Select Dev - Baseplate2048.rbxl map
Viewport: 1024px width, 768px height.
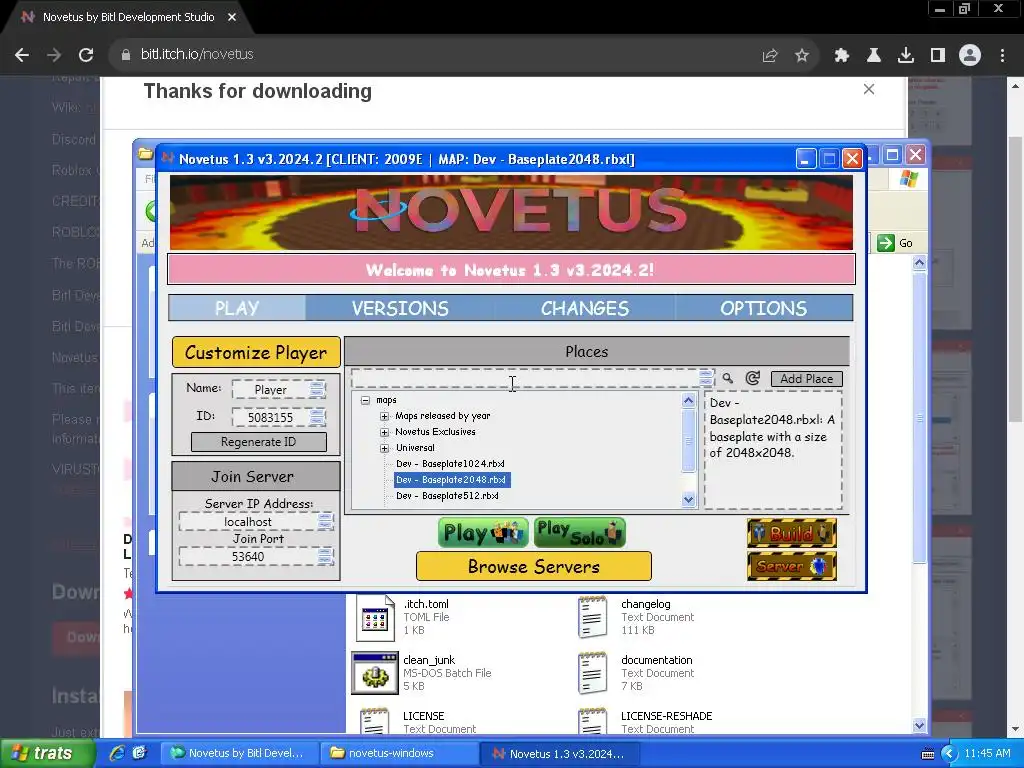coord(452,480)
